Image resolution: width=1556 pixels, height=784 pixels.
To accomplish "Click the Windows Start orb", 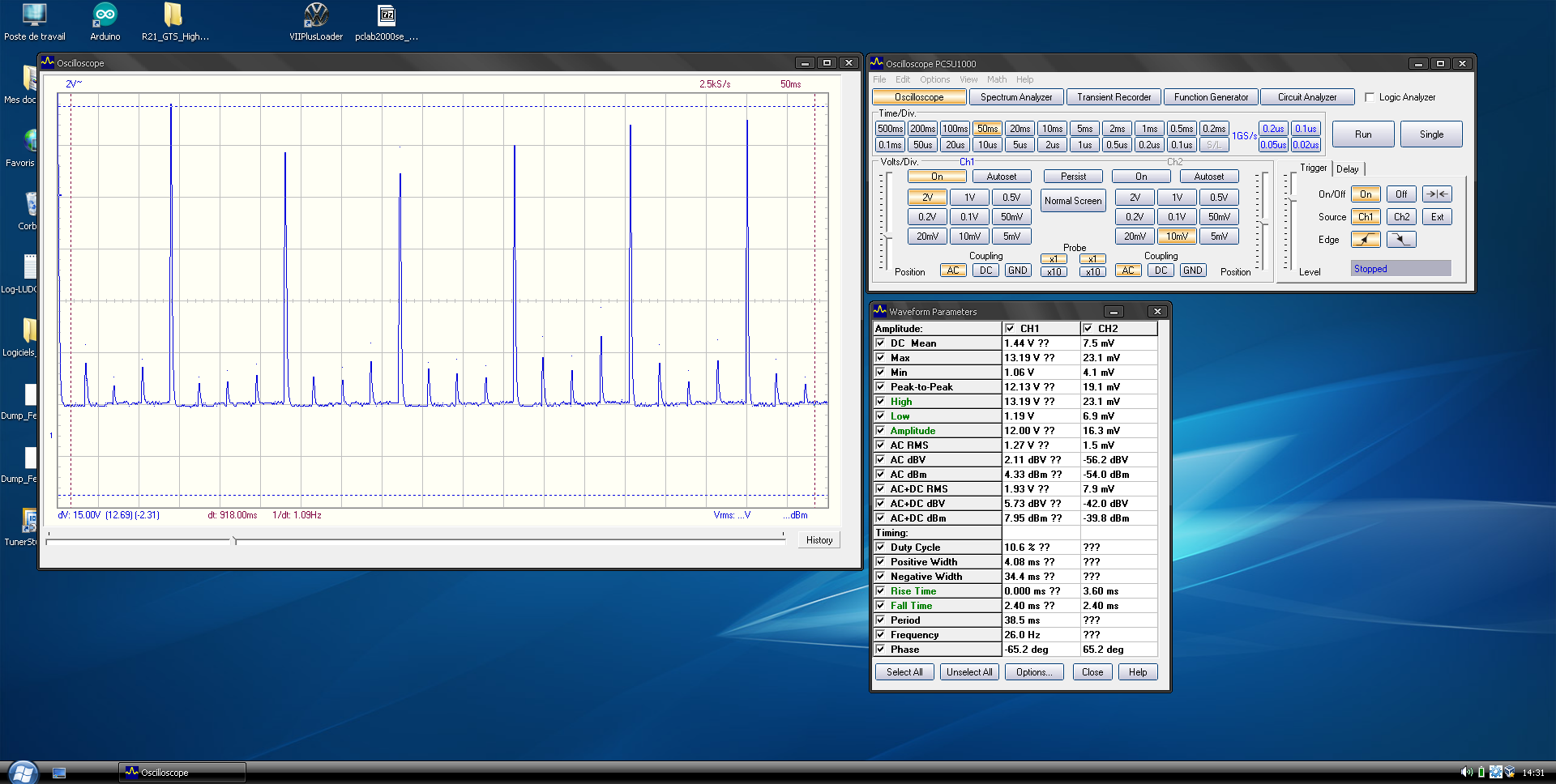I will (23, 772).
